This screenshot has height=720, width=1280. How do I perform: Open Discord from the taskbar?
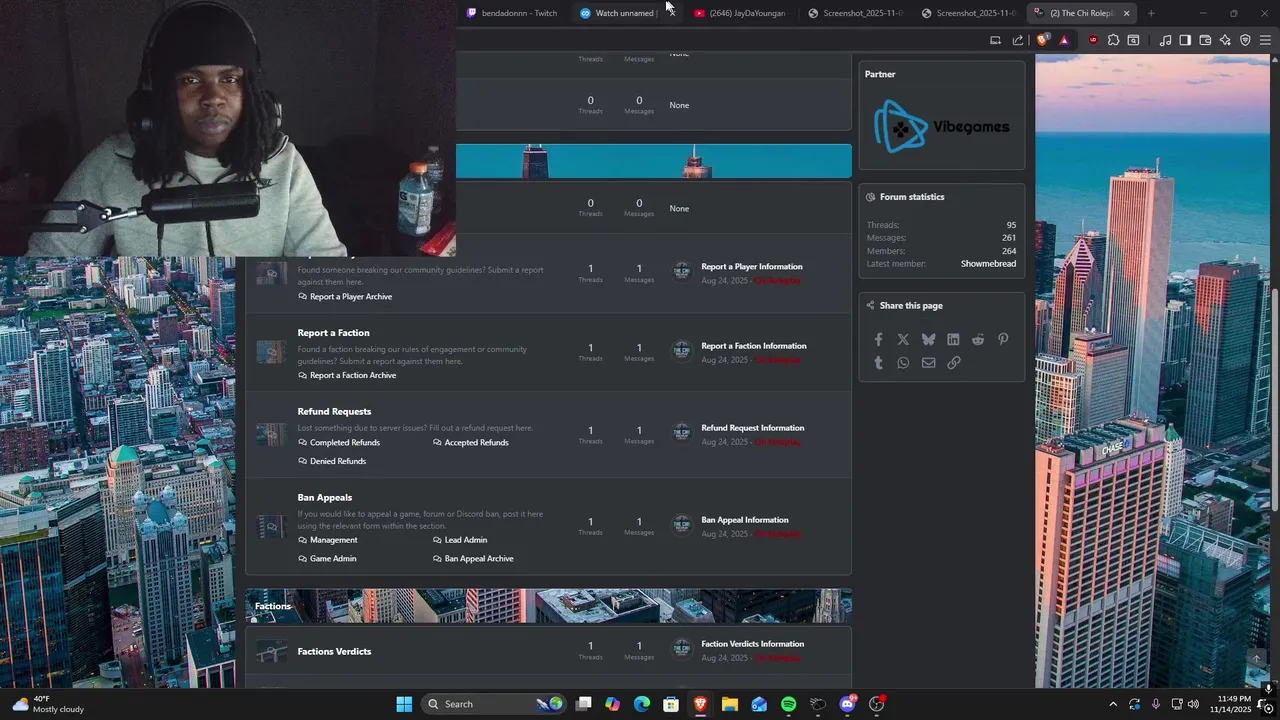tap(847, 704)
